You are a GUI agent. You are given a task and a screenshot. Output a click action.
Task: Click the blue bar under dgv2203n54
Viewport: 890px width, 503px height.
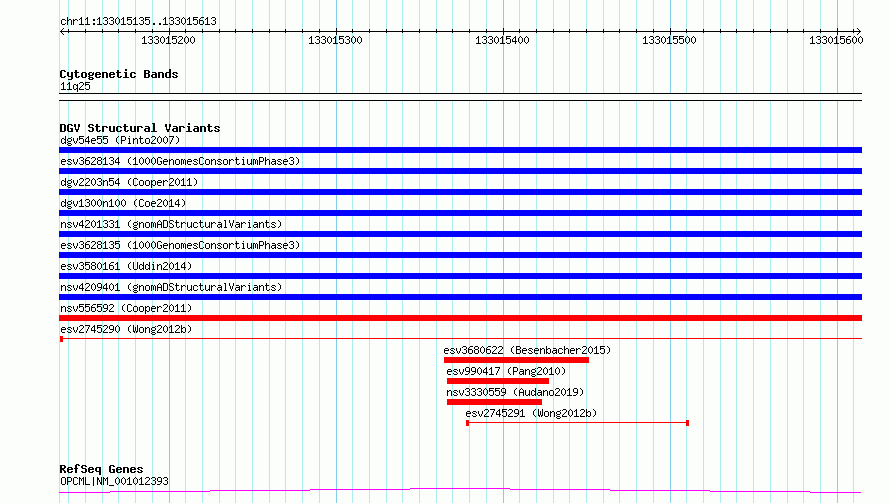tap(460, 192)
